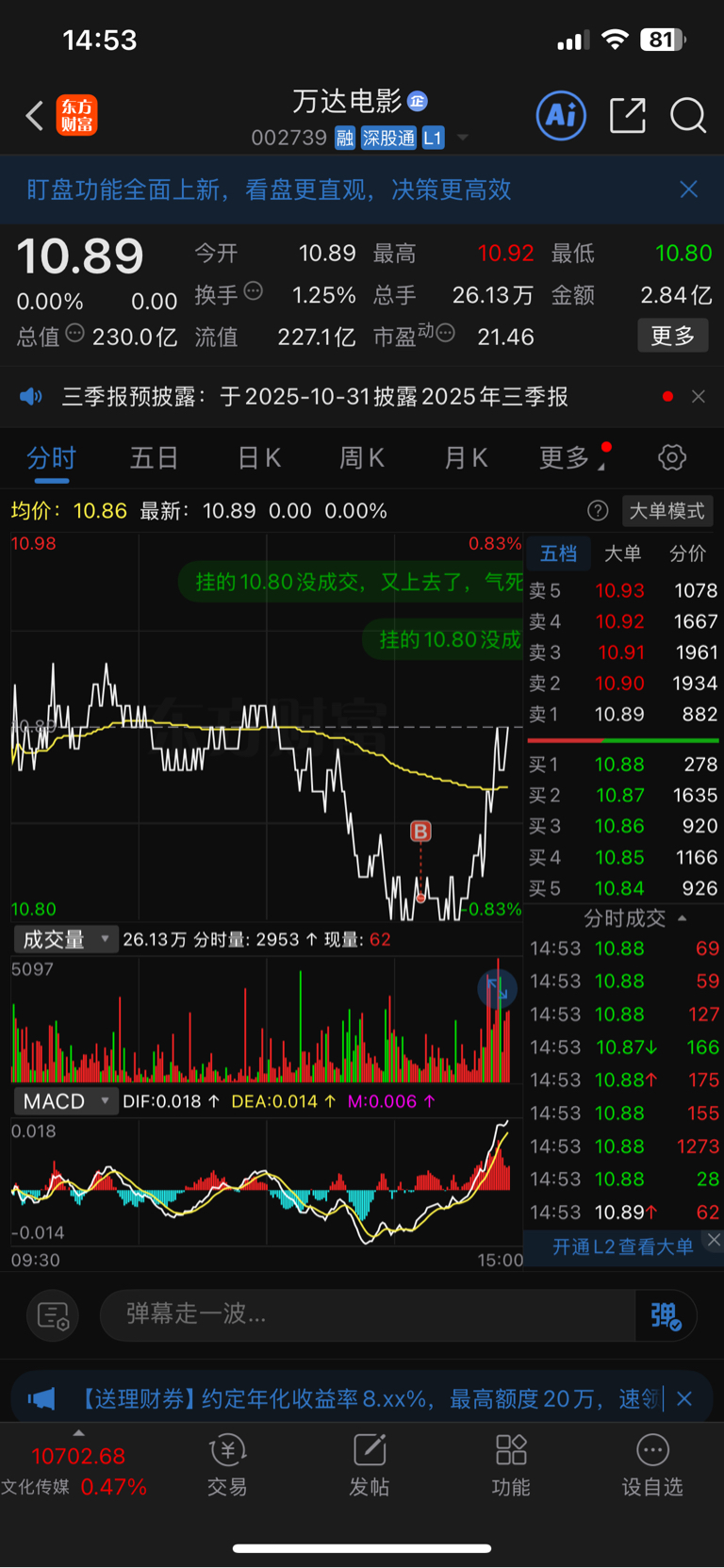Screen dimensions: 724x1568
Task: Tap the 14:53 status clock
Action: [100, 40]
